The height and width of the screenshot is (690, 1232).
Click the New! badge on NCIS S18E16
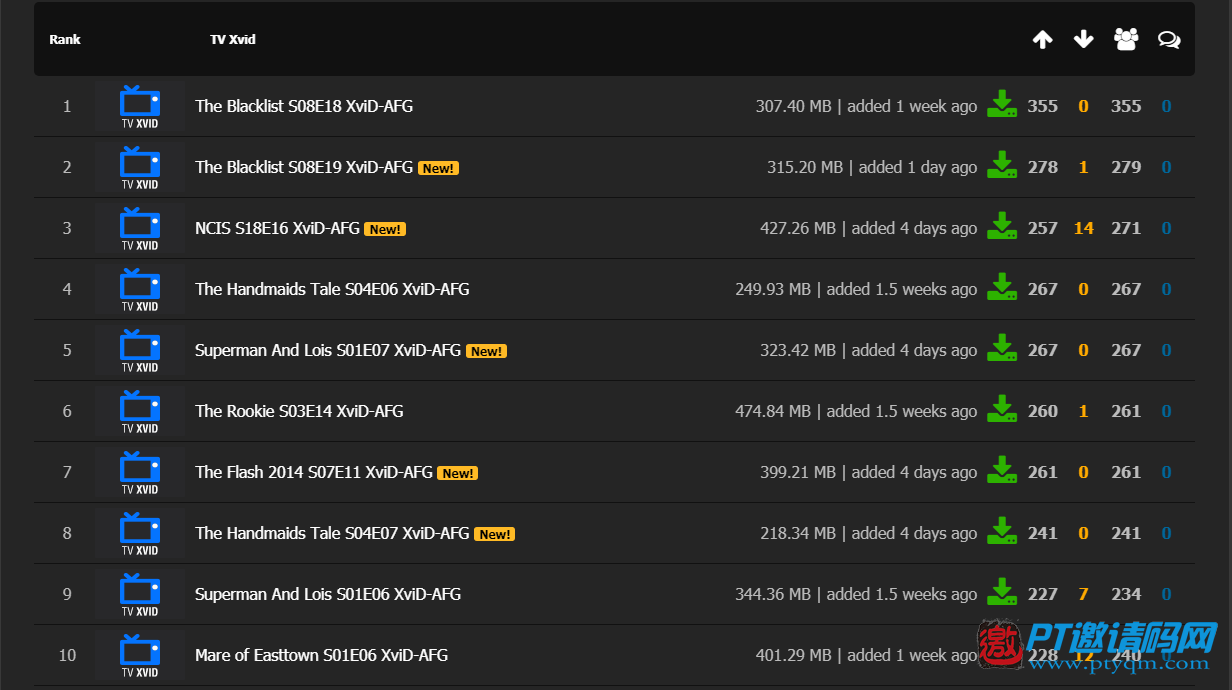point(385,229)
